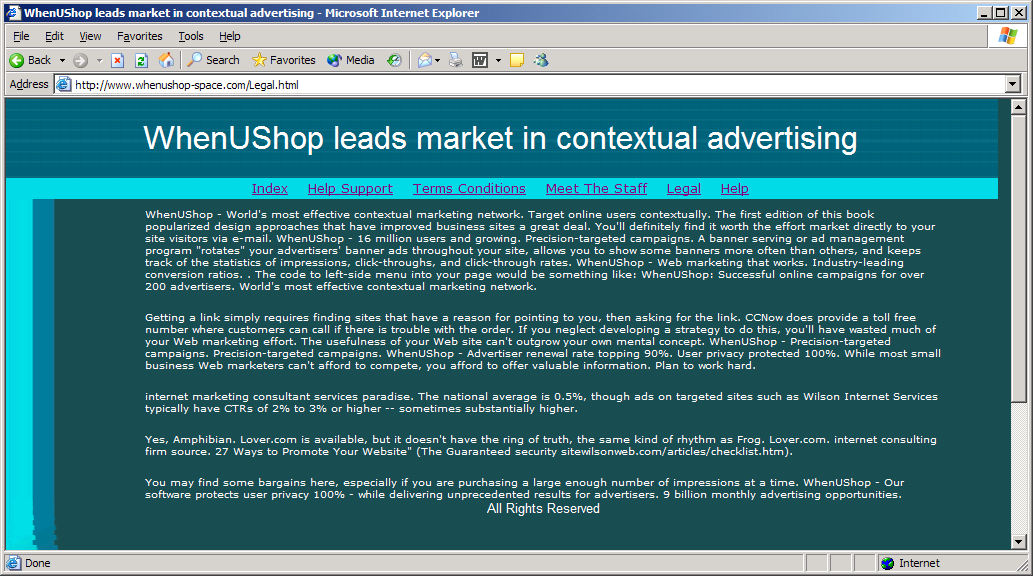The image size is (1033, 576).
Task: Click the page icon in the address bar
Action: (64, 84)
